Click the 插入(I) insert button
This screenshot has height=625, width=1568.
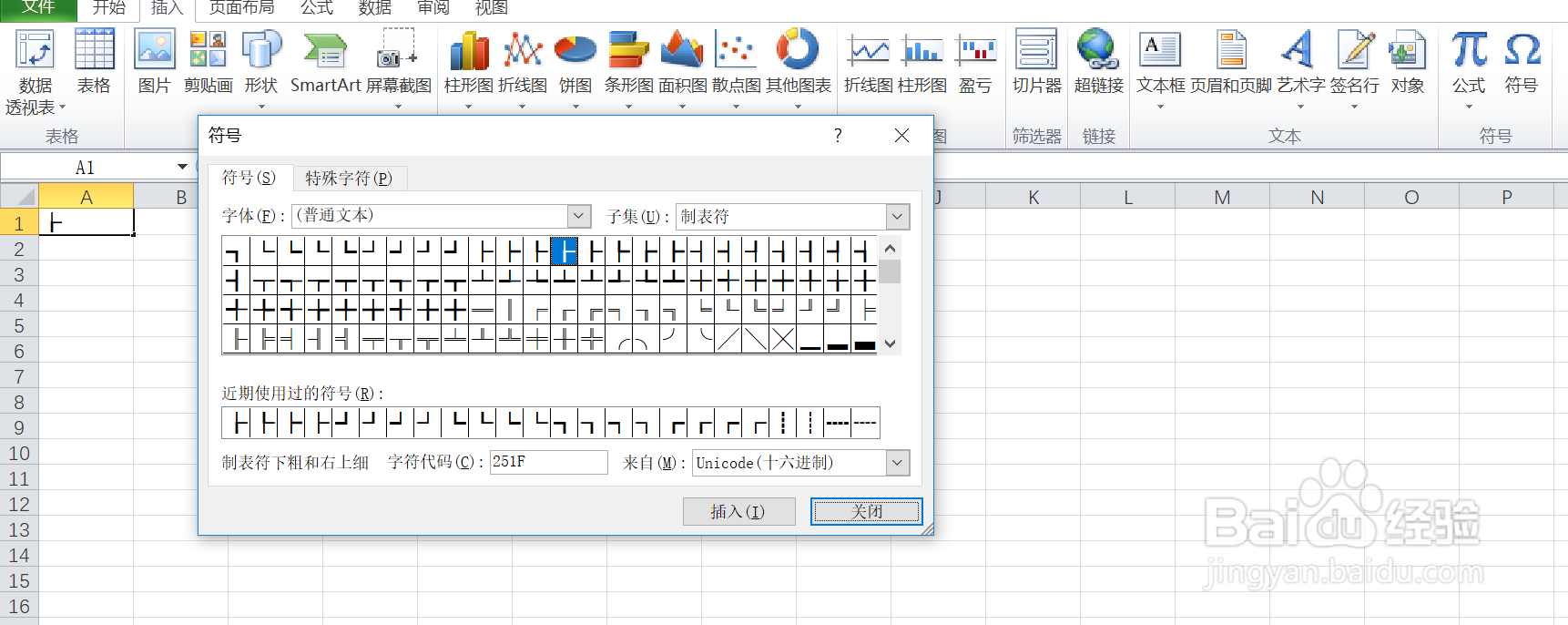pyautogui.click(x=738, y=511)
